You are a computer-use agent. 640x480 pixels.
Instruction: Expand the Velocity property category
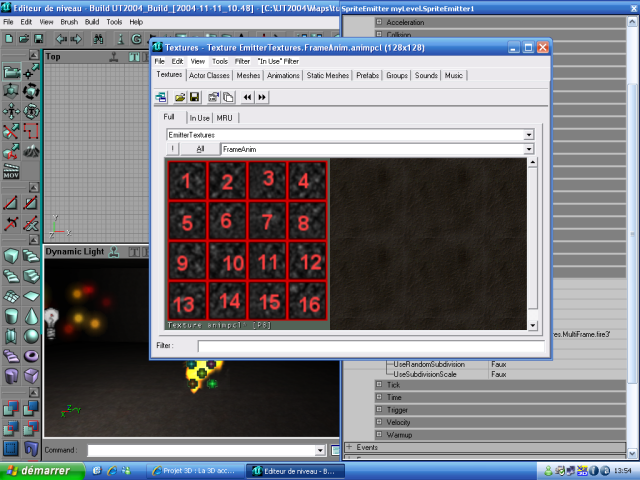379,422
